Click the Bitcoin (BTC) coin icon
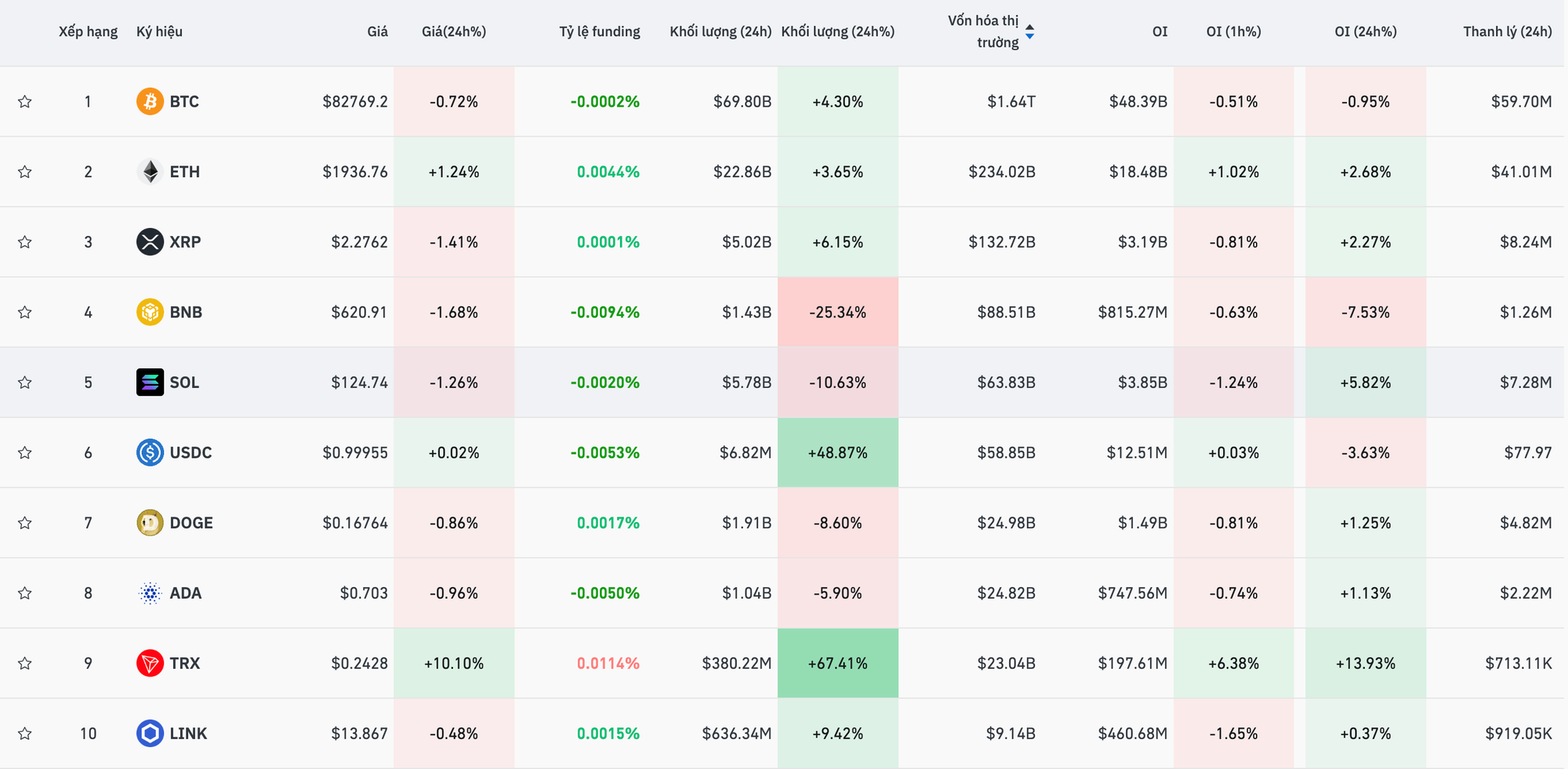This screenshot has width=1568, height=769. (150, 101)
